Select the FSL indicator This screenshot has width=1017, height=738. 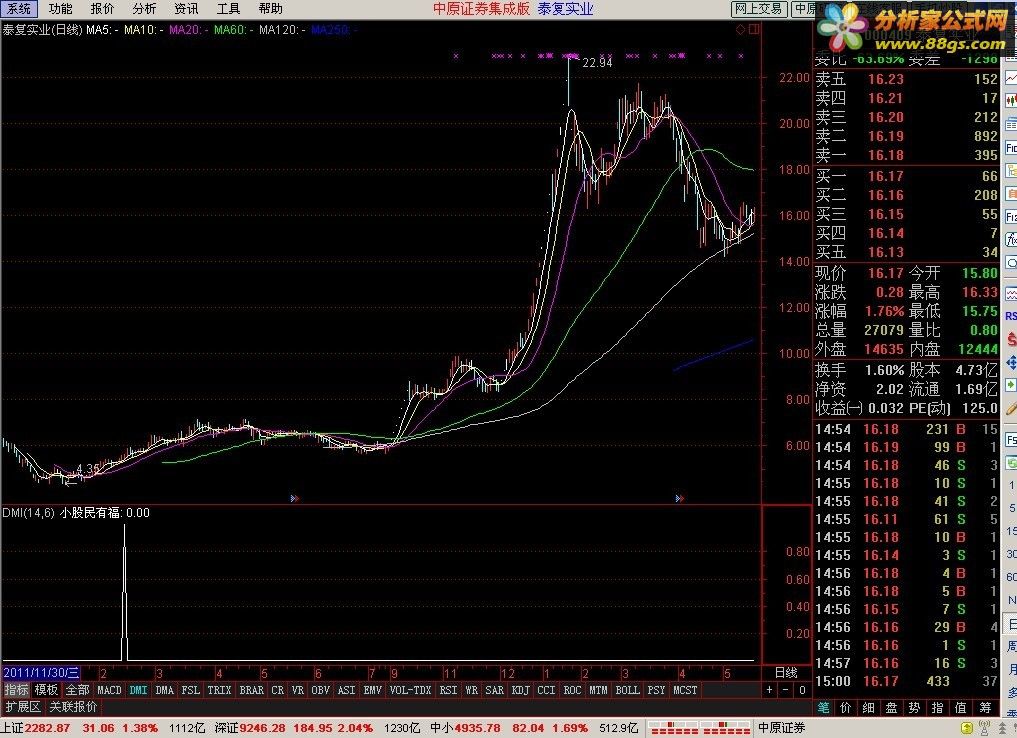tap(191, 690)
